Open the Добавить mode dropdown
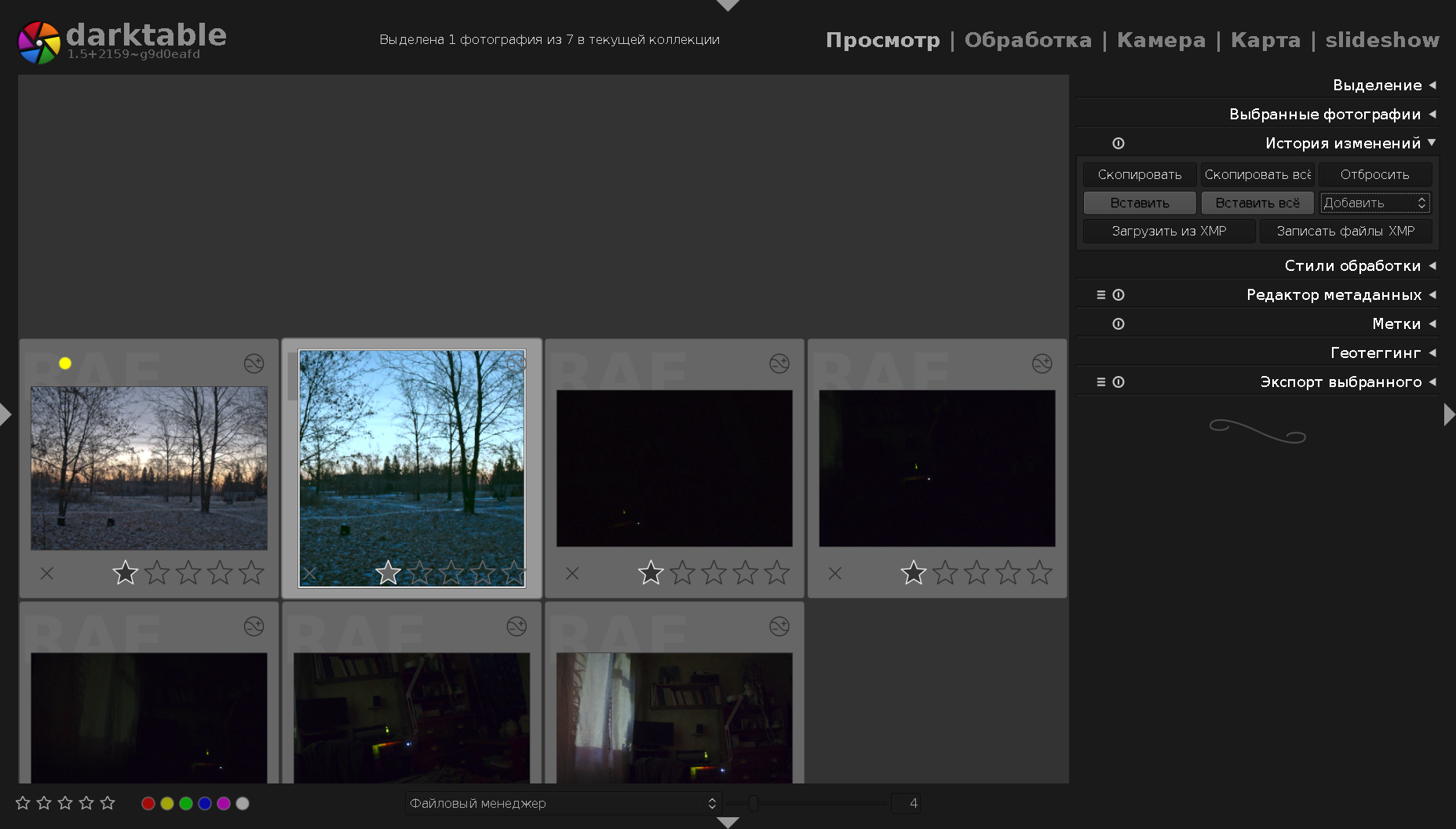Image resolution: width=1456 pixels, height=829 pixels. pos(1375,203)
